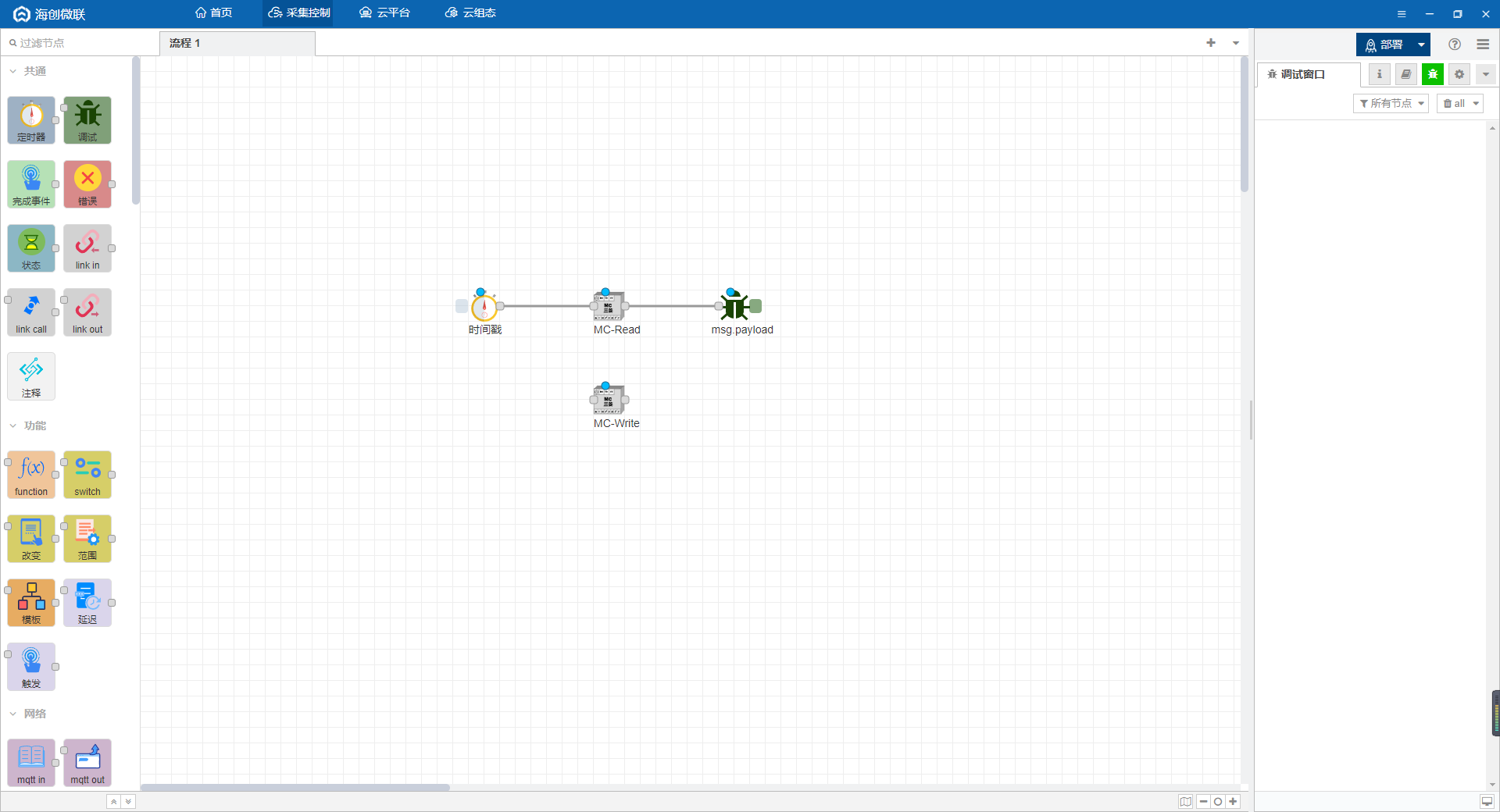1500x812 pixels.
Task: Select the 调试窗口 sidebar tab
Action: coord(1309,74)
